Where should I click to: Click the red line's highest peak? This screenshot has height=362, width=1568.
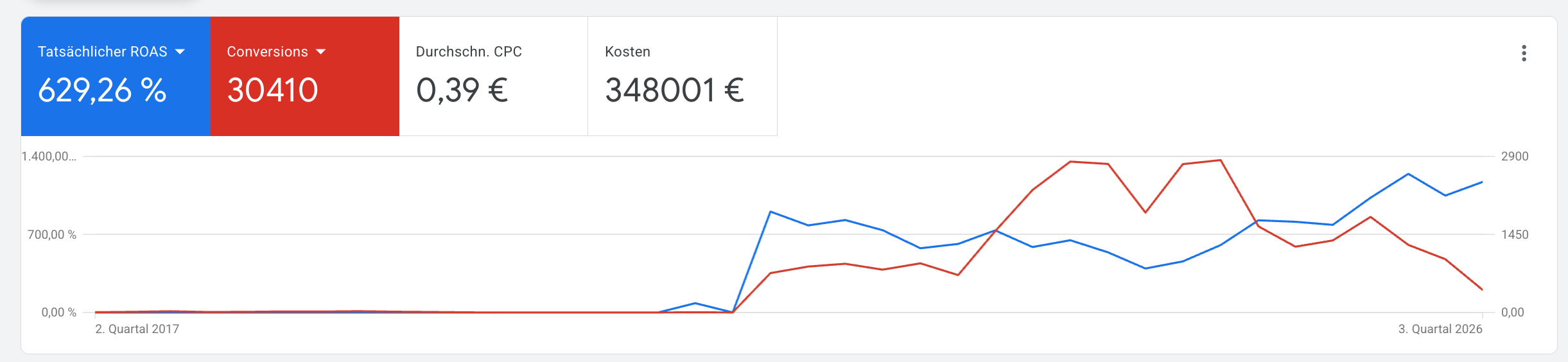[x=1220, y=160]
